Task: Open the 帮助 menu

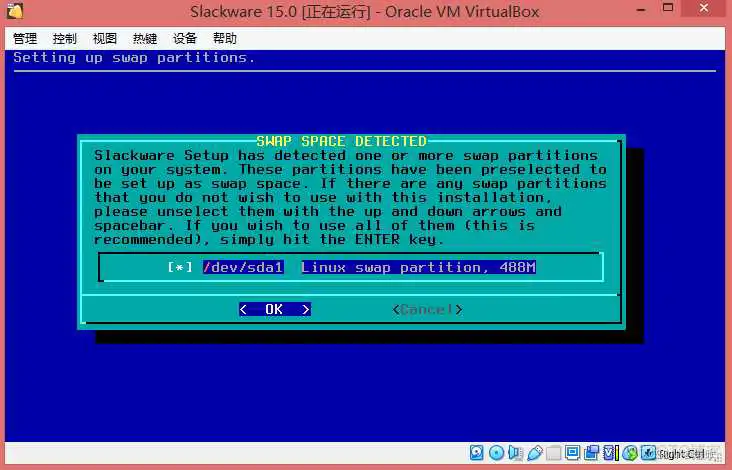Action: pyautogui.click(x=225, y=39)
